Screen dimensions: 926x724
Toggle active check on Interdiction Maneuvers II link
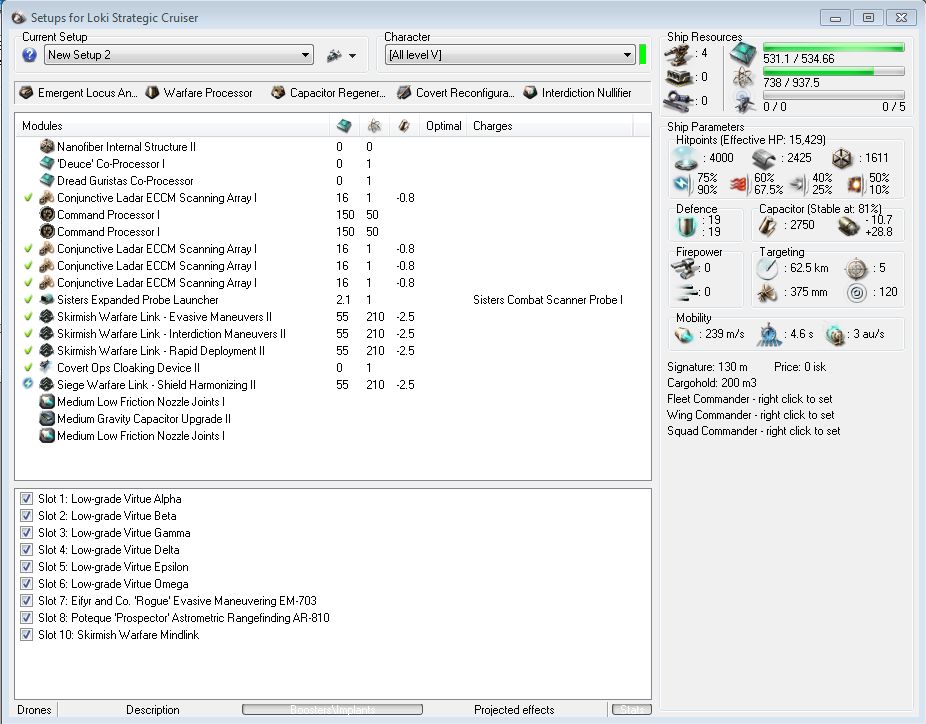(28, 334)
